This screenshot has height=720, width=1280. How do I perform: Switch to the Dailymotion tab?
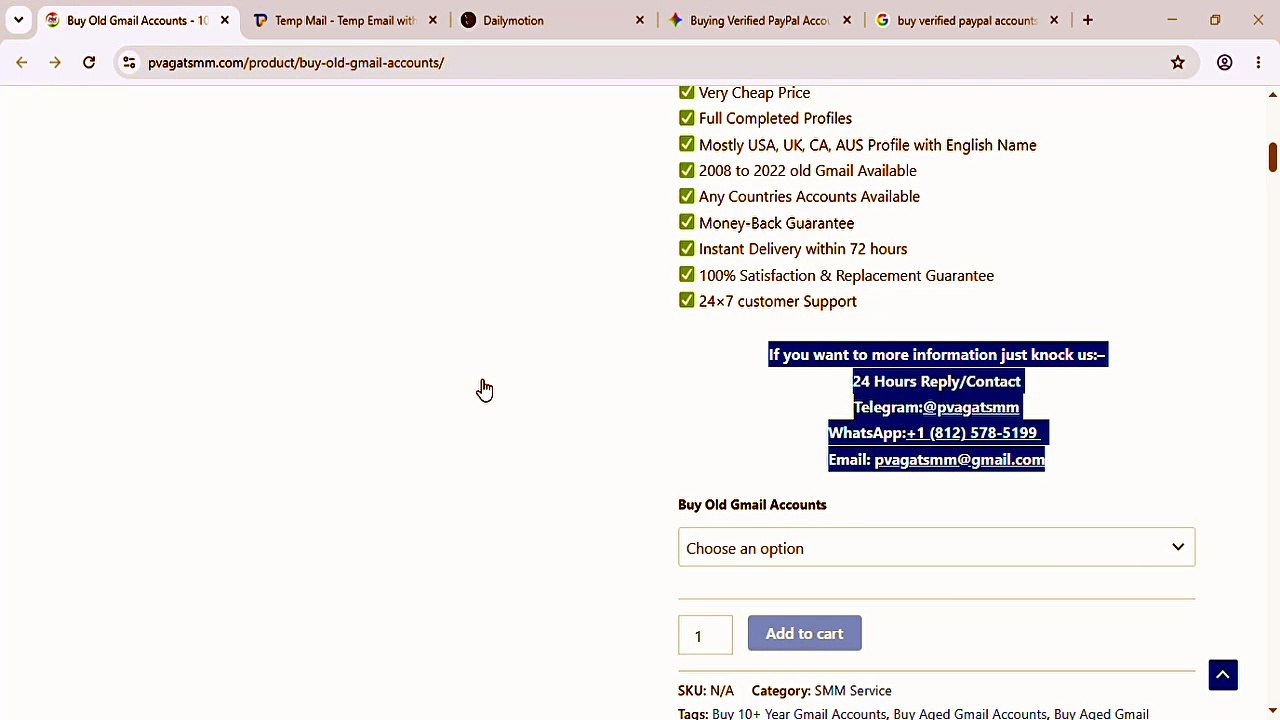(553, 20)
